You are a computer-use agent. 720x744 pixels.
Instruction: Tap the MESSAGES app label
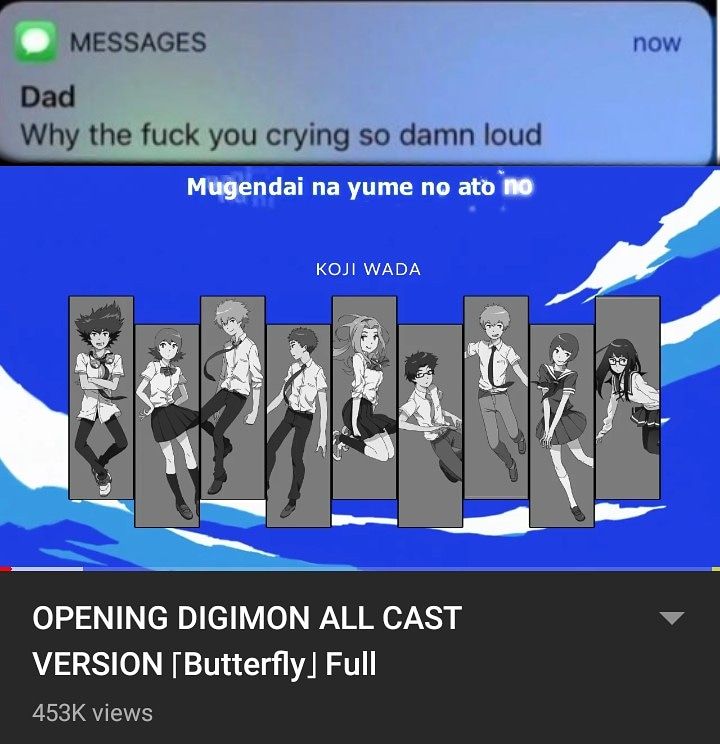coord(138,42)
